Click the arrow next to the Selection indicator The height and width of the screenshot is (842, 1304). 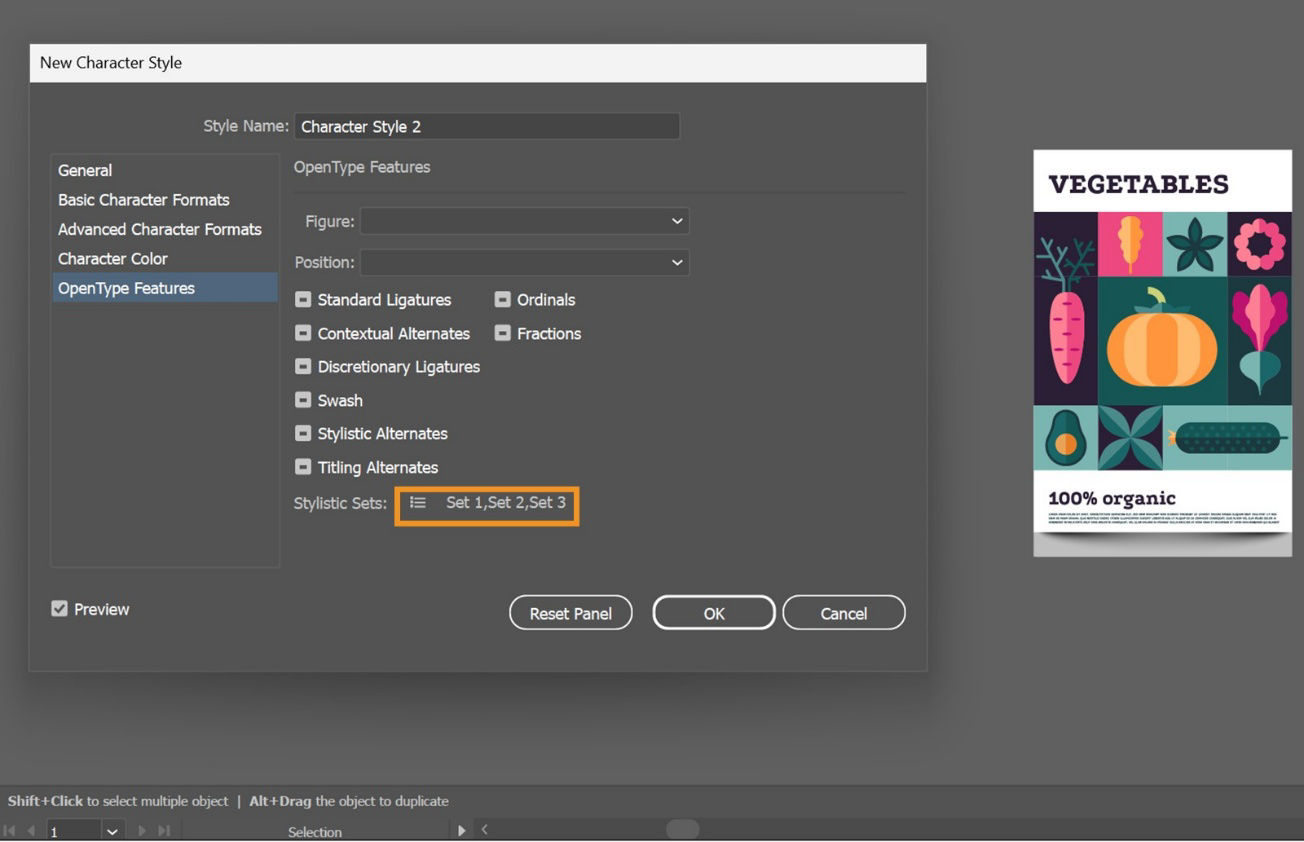coord(461,830)
